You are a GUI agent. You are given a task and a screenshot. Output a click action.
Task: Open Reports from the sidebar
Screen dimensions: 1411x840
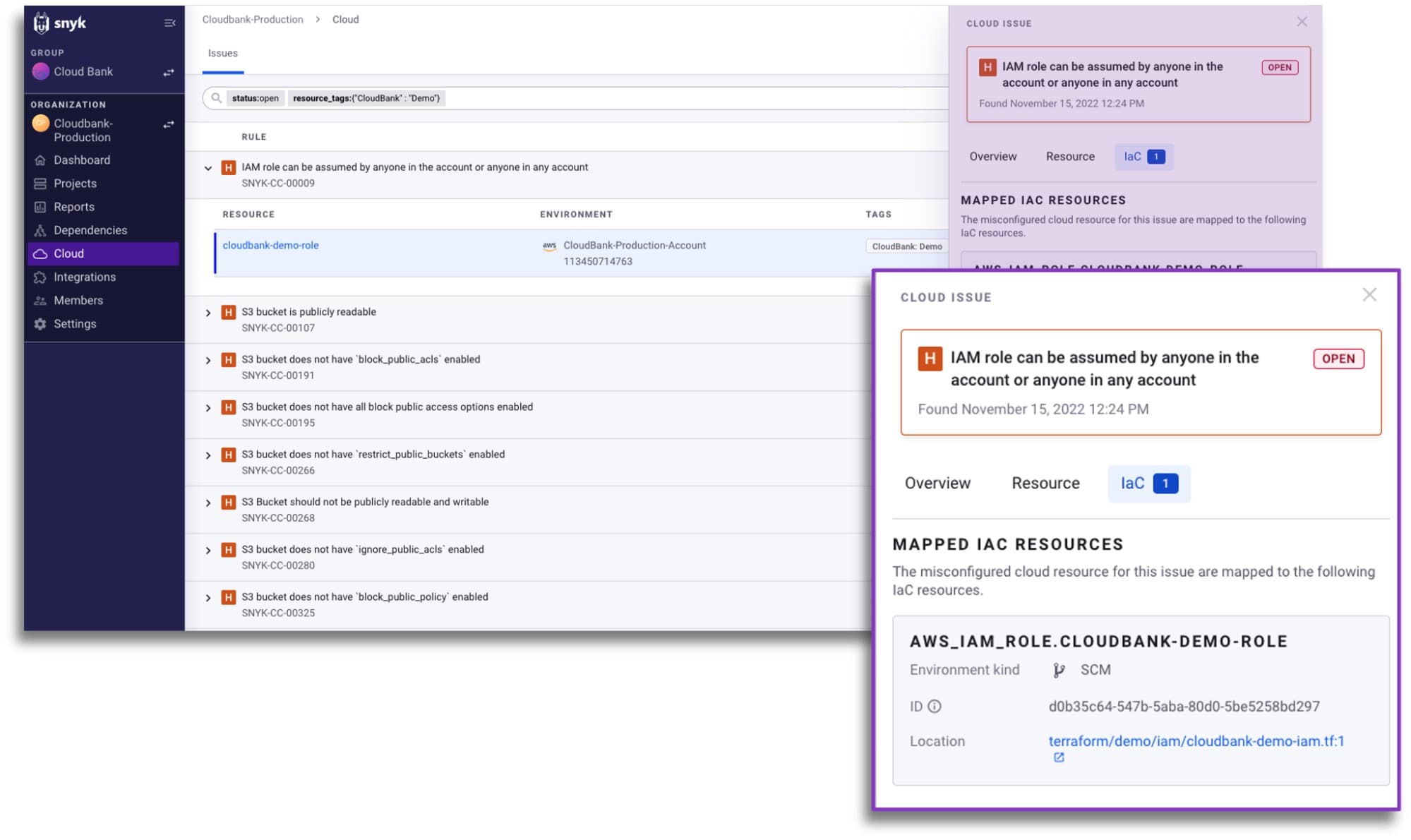click(74, 206)
